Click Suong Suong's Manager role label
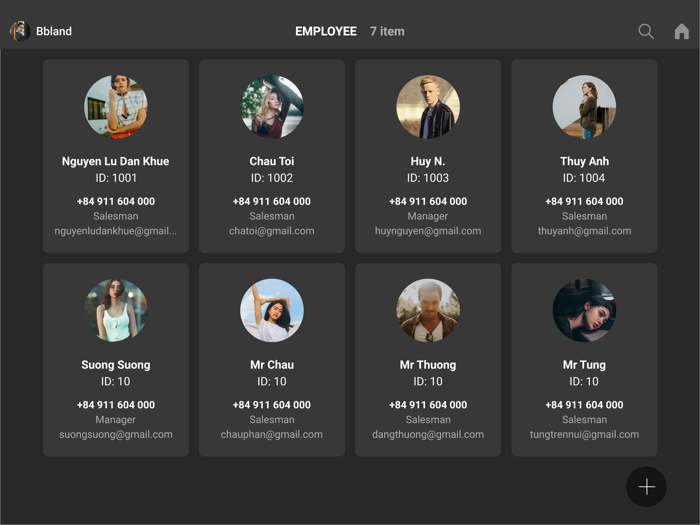700x525 pixels. tap(116, 420)
